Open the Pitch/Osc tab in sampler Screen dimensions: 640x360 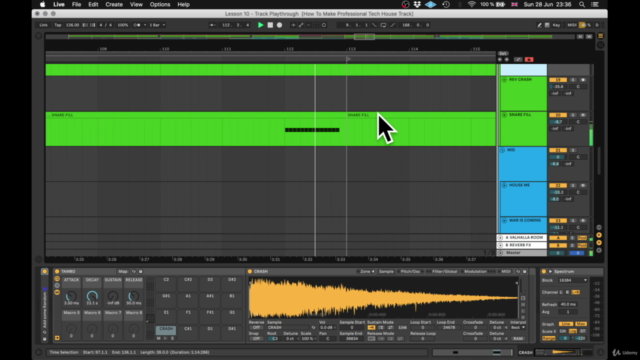410,271
